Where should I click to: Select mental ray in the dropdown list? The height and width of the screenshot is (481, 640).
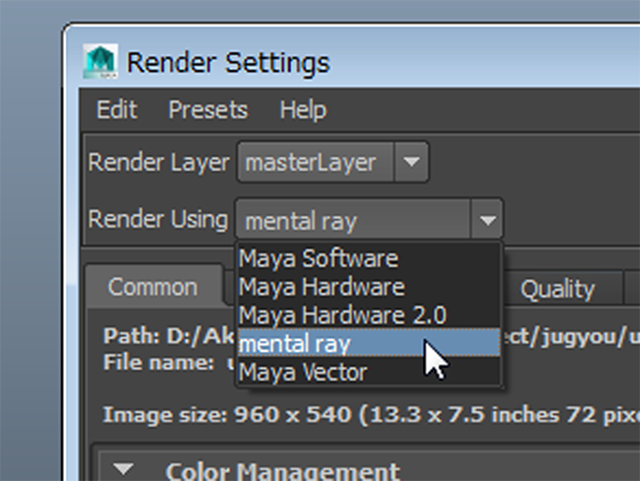[x=369, y=343]
